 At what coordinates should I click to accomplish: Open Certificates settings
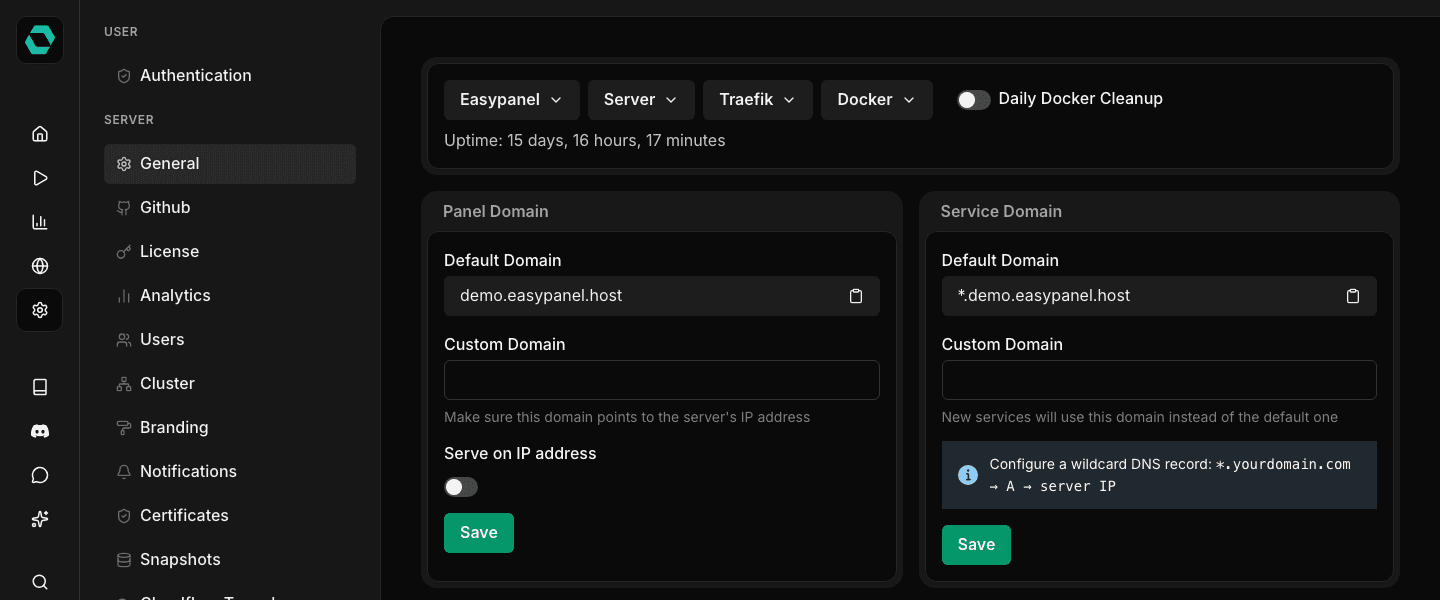click(230, 516)
